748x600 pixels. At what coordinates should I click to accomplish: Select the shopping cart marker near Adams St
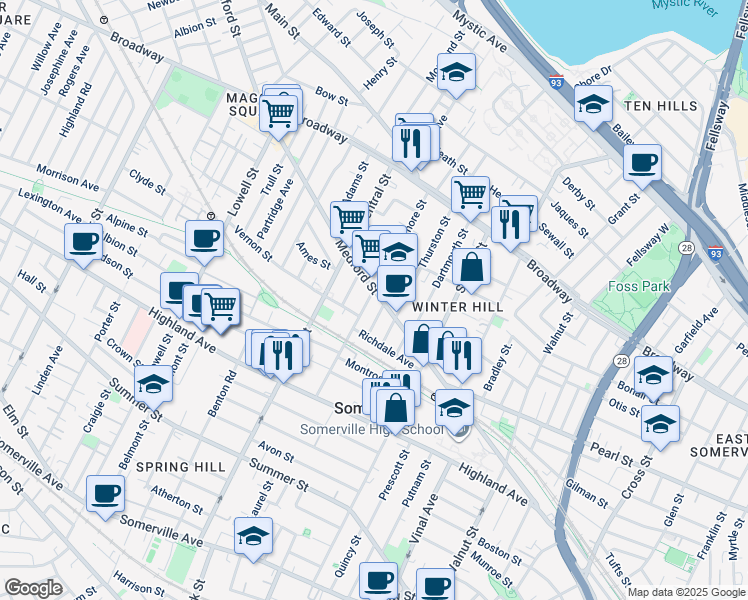(349, 217)
